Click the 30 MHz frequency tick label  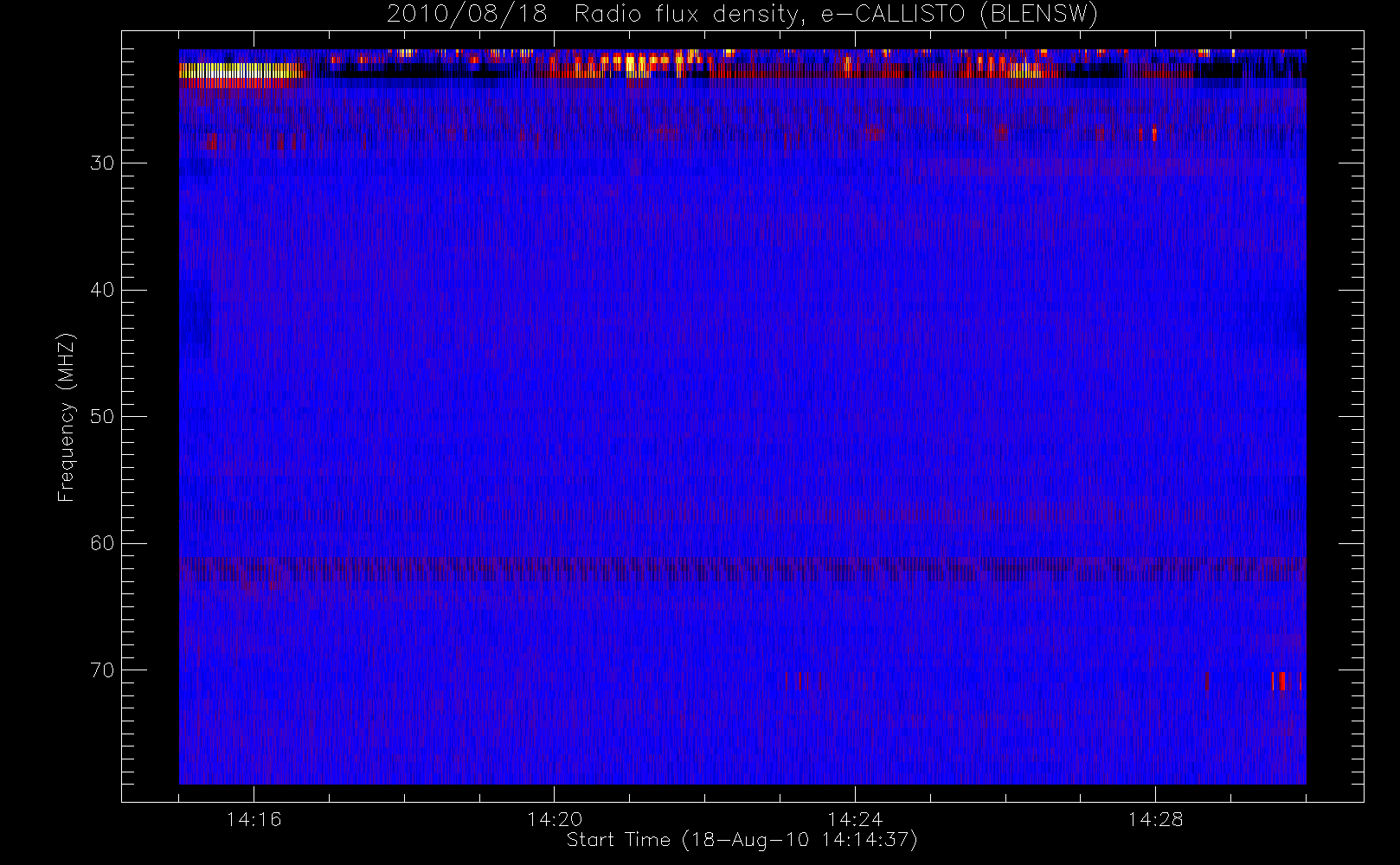(x=103, y=163)
